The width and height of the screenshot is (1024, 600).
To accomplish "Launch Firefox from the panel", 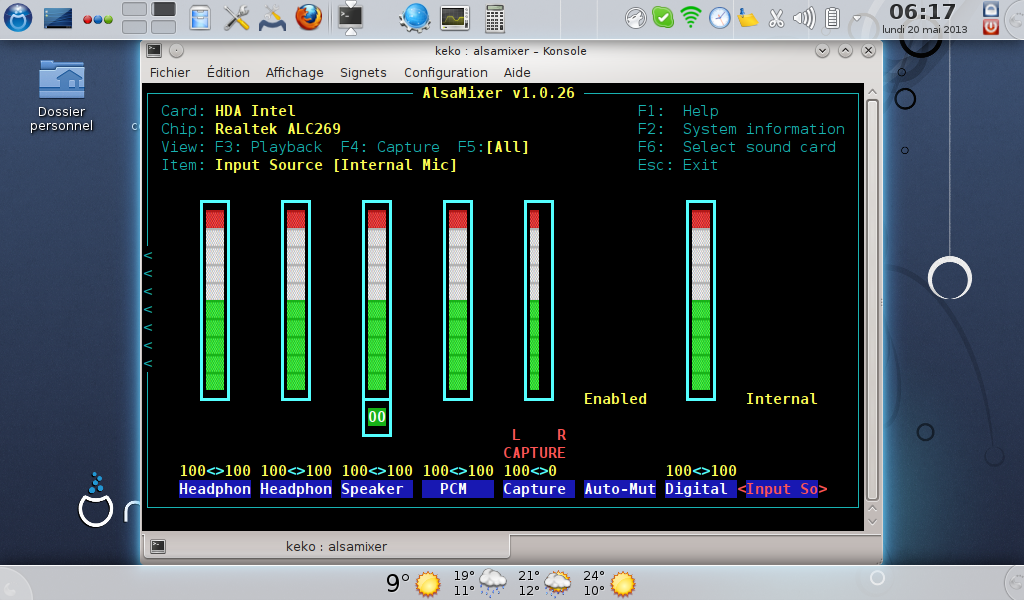I will [x=308, y=18].
